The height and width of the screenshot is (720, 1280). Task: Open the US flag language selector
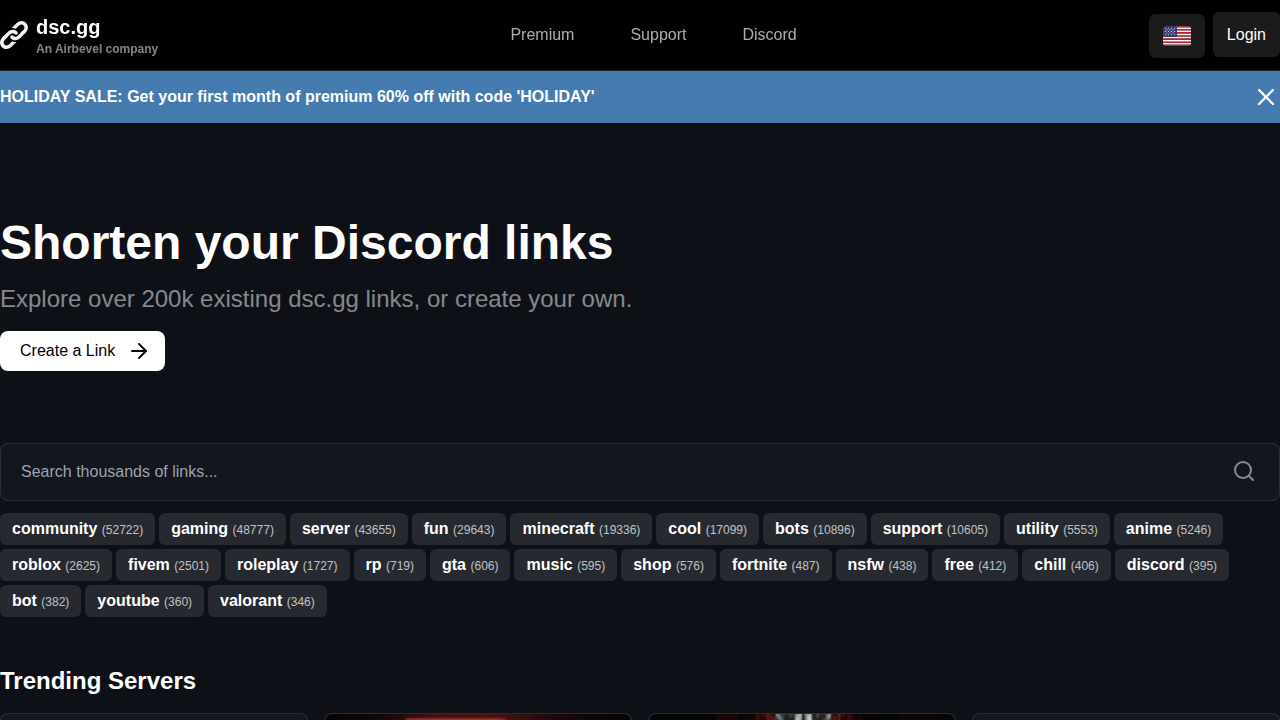(x=1176, y=36)
